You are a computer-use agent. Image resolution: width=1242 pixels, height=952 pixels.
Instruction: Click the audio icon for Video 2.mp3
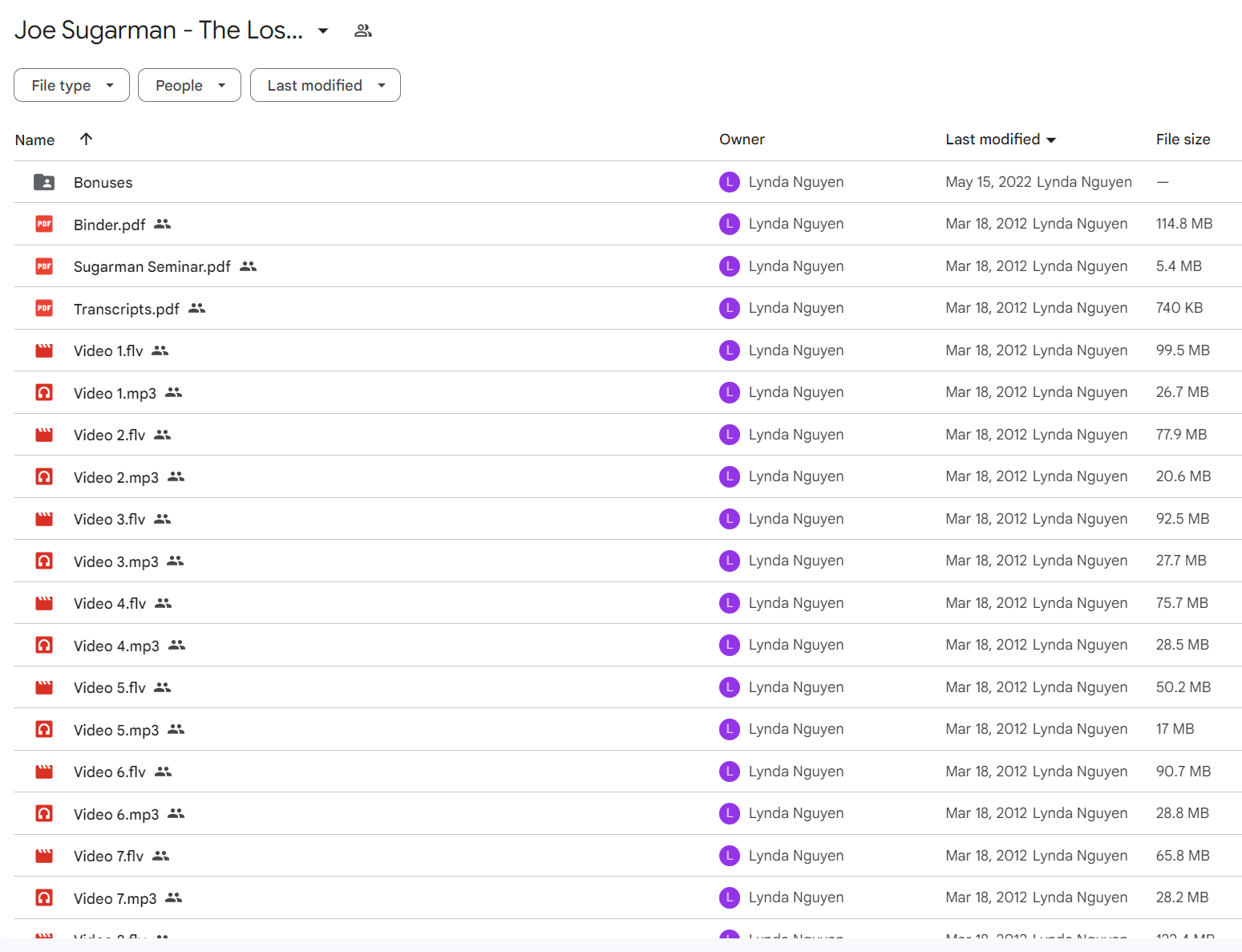pos(44,476)
